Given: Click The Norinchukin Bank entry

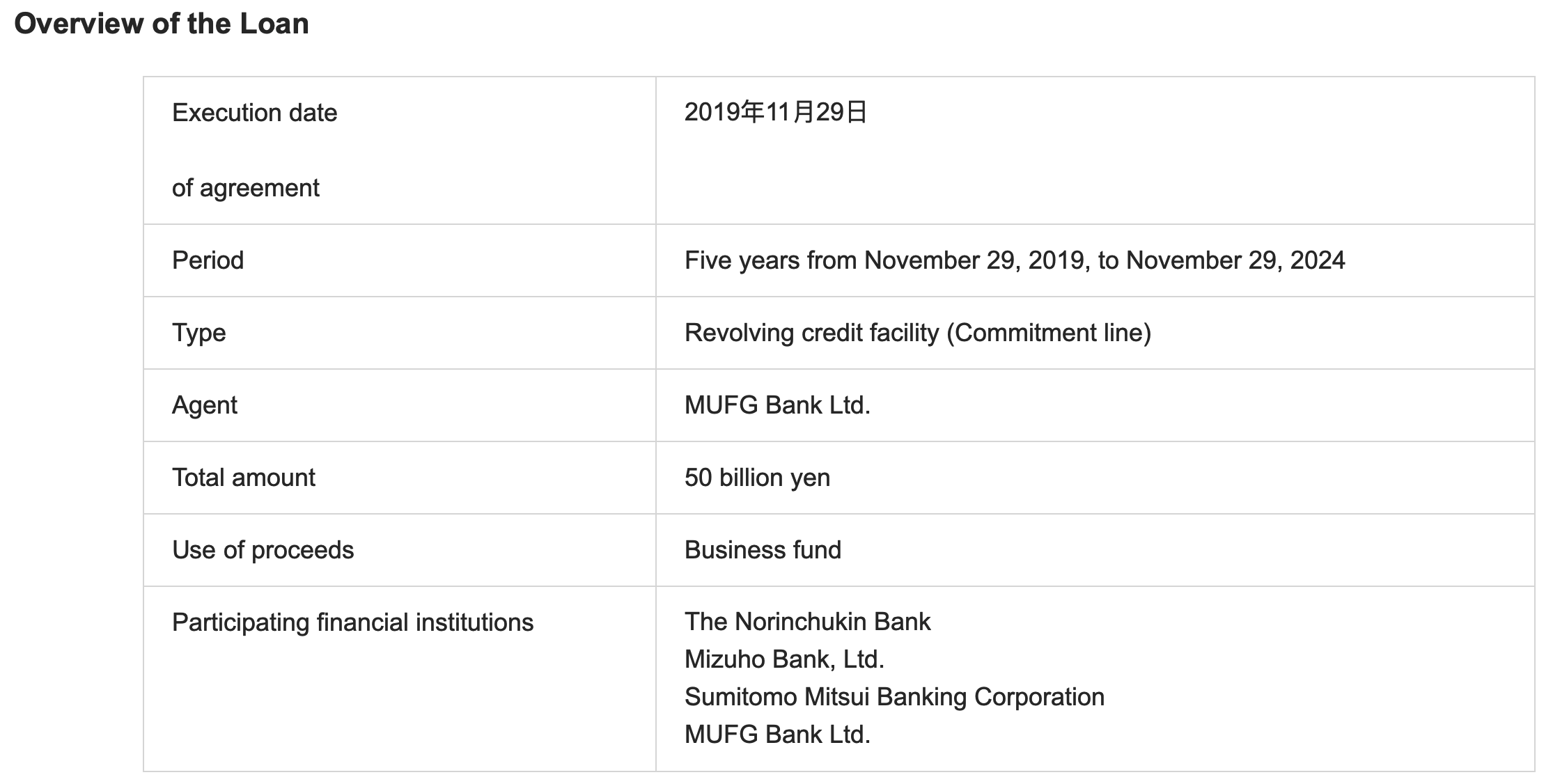Looking at the screenshot, I should (x=808, y=622).
